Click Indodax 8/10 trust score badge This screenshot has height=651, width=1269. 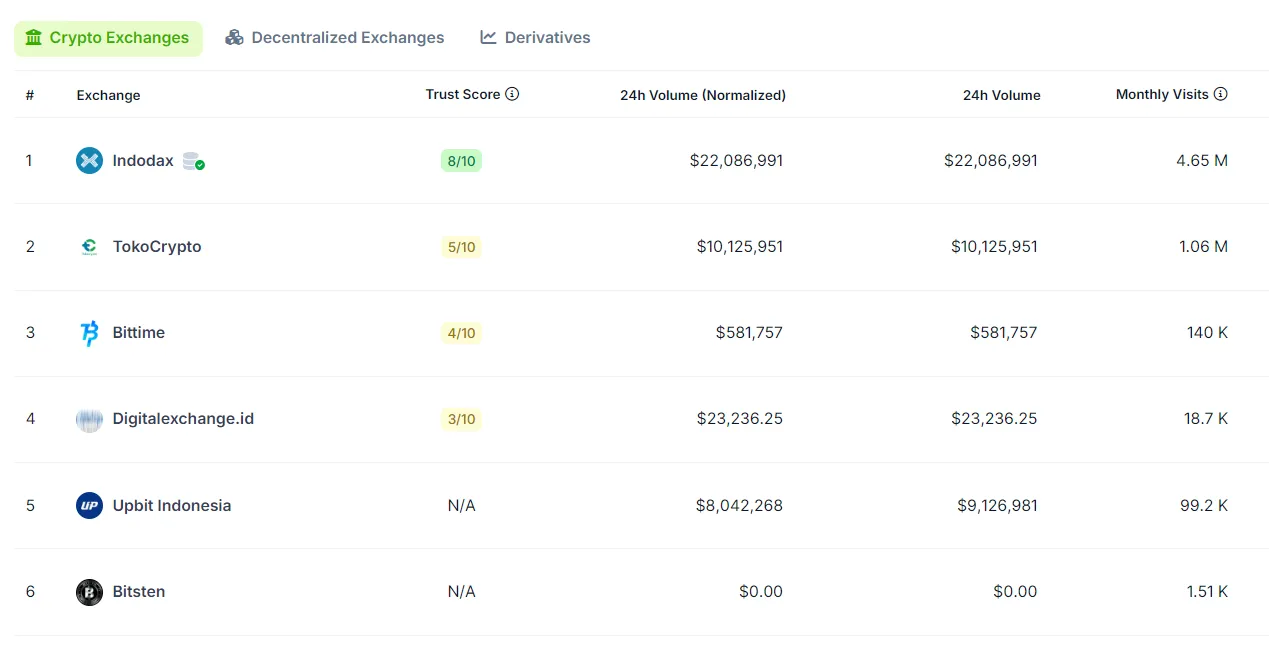pos(461,160)
